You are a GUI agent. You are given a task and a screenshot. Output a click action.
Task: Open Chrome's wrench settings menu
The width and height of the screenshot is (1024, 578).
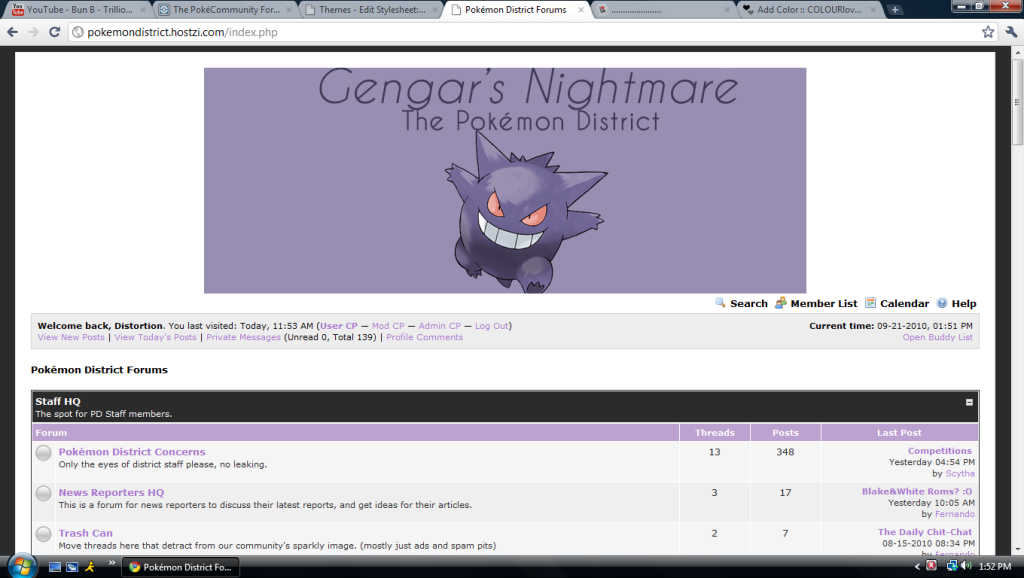1010,32
